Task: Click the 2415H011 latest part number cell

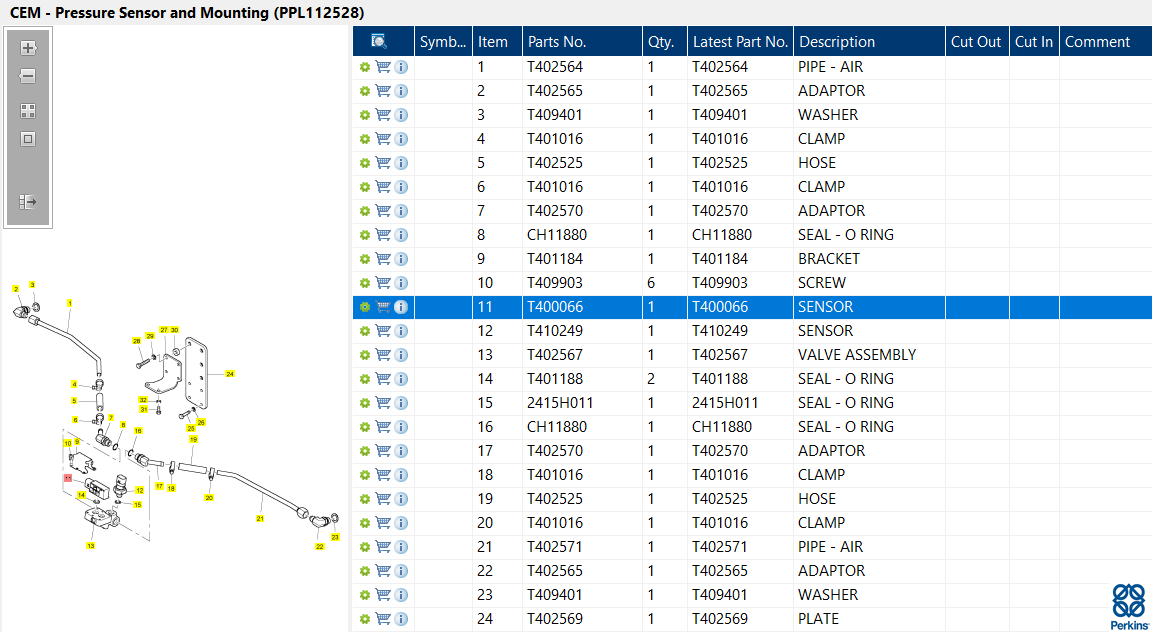Action: click(741, 403)
